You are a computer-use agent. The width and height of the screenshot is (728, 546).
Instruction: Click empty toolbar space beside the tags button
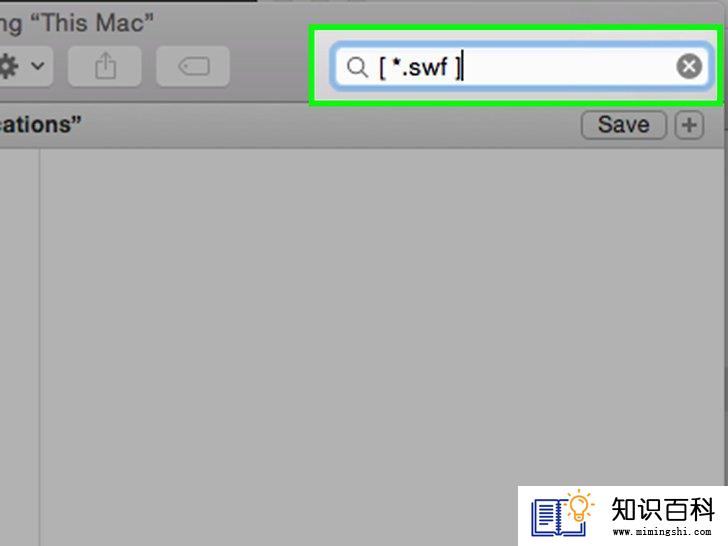tap(269, 66)
